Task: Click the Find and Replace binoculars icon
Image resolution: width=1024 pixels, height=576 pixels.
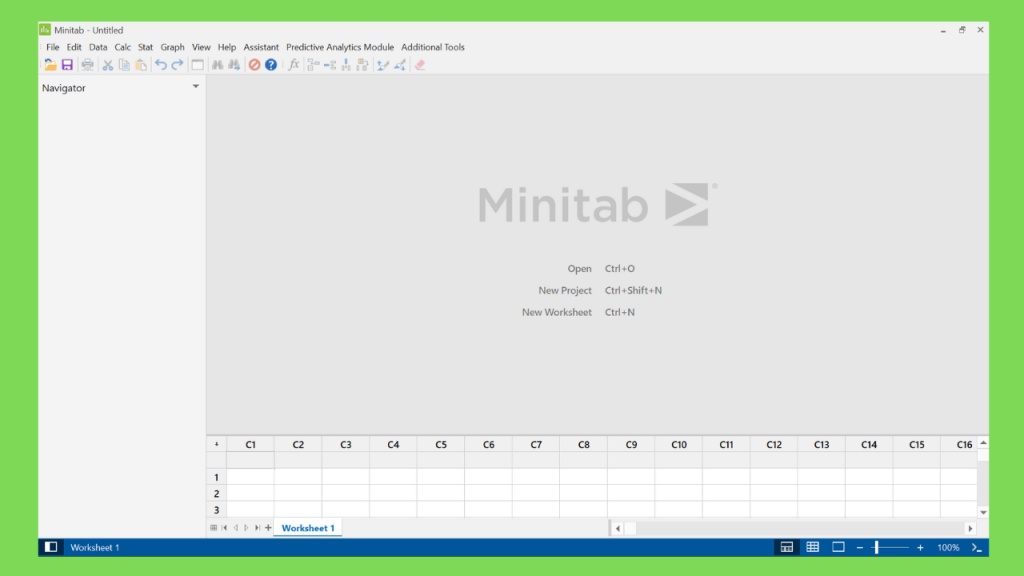Action: pos(234,65)
